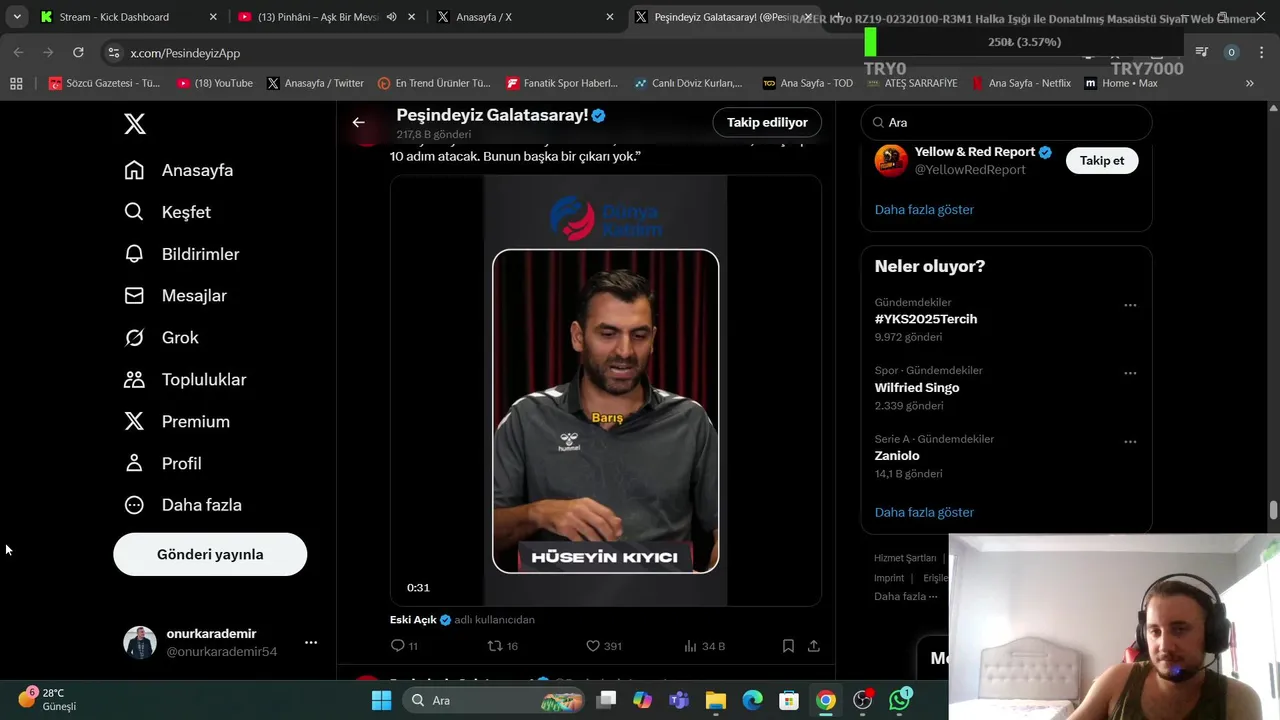Open the Wilfried Singo trend

point(917,388)
